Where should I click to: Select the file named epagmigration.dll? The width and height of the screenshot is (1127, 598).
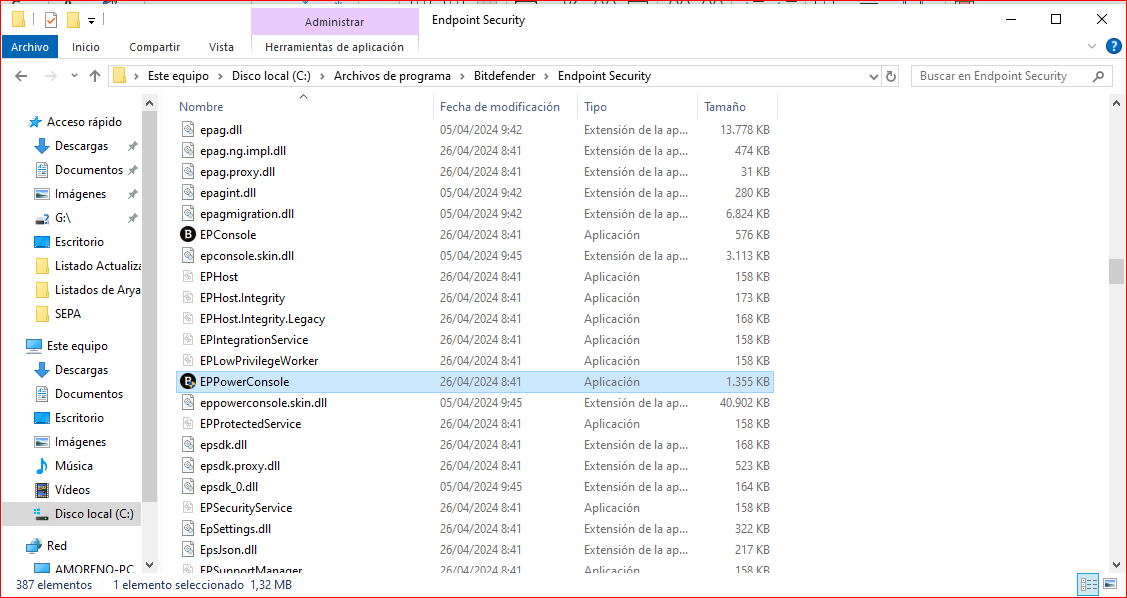(x=247, y=214)
